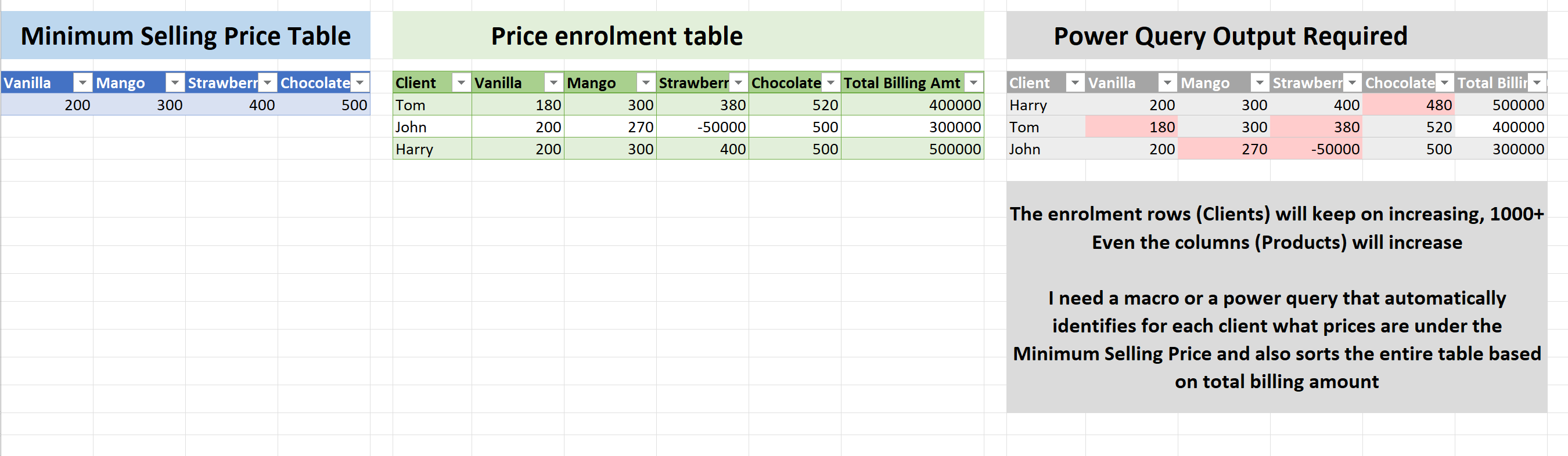Open the Strawberry filter in Power Query output table
1568x456 pixels.
tap(1353, 82)
